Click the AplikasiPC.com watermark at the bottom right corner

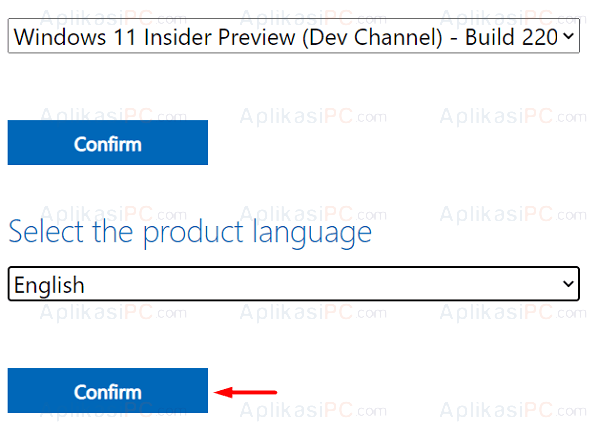513,410
